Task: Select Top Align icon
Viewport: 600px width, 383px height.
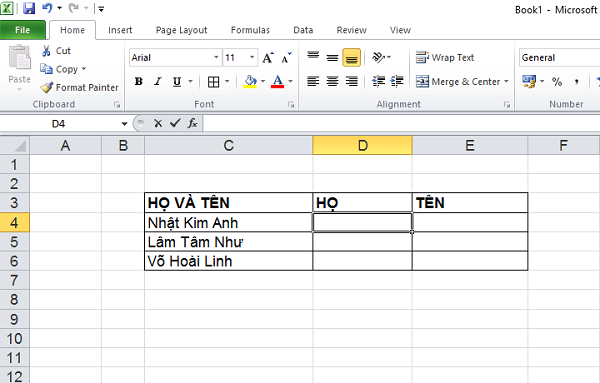Action: tap(313, 57)
